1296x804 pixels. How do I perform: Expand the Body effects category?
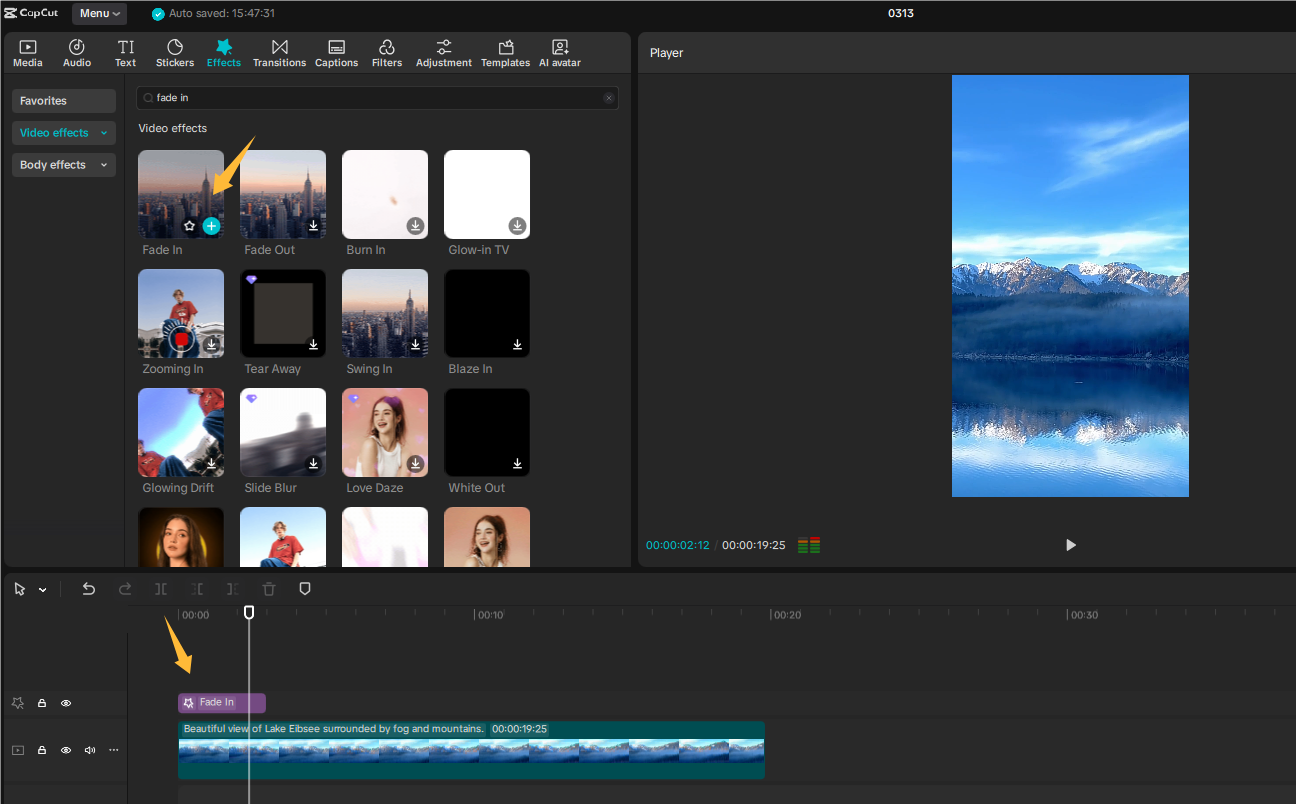pos(64,165)
